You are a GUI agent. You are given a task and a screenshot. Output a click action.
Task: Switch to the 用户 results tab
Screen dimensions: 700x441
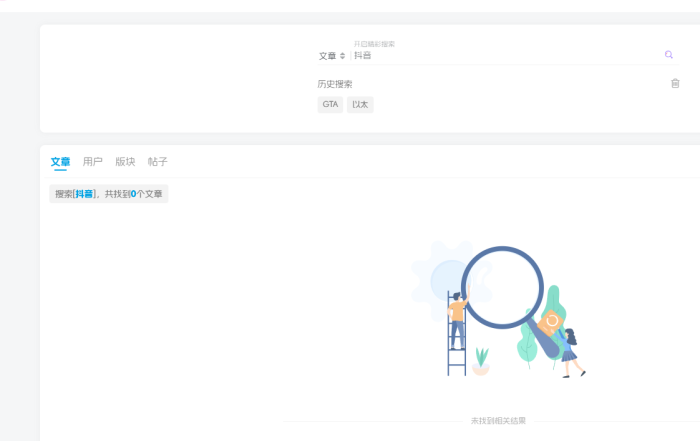pyautogui.click(x=93, y=161)
